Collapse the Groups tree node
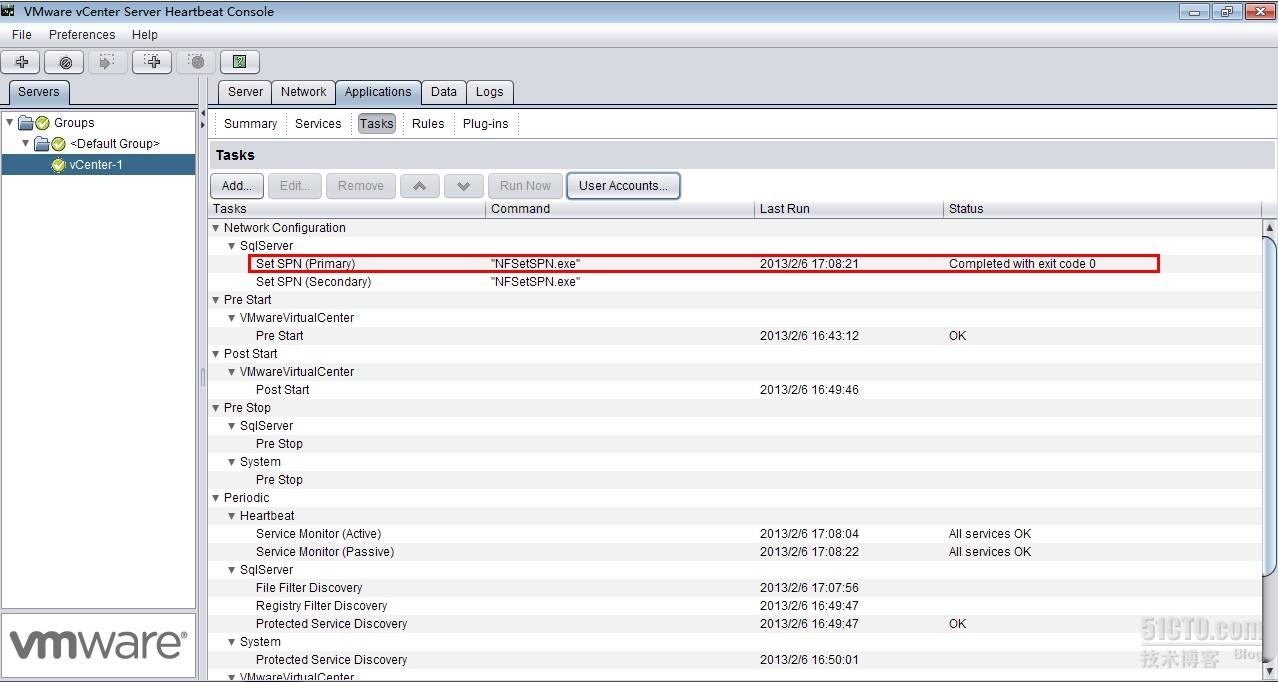Image resolution: width=1278 pixels, height=682 pixels. tap(10, 123)
